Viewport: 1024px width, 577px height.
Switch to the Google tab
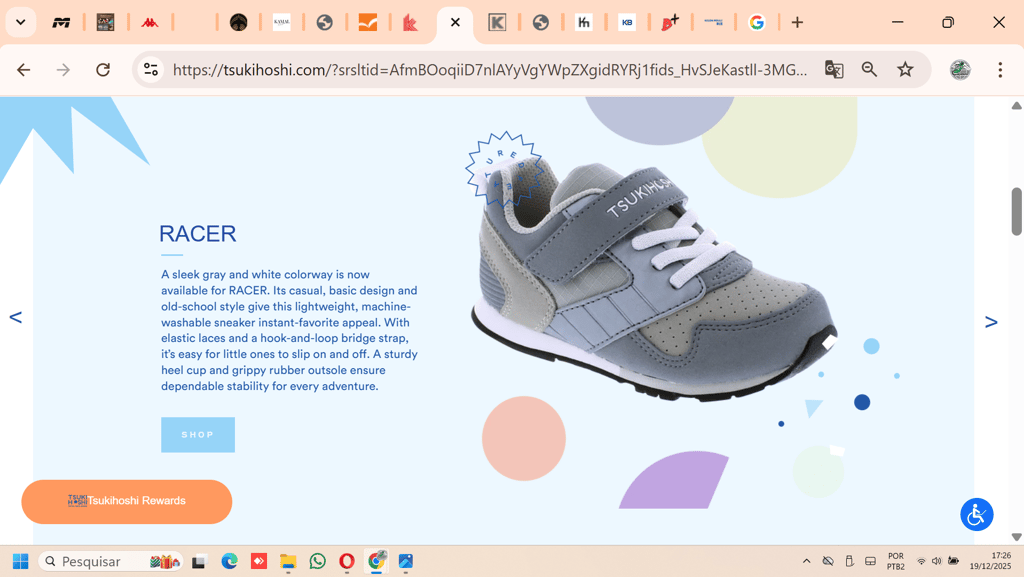(x=756, y=23)
